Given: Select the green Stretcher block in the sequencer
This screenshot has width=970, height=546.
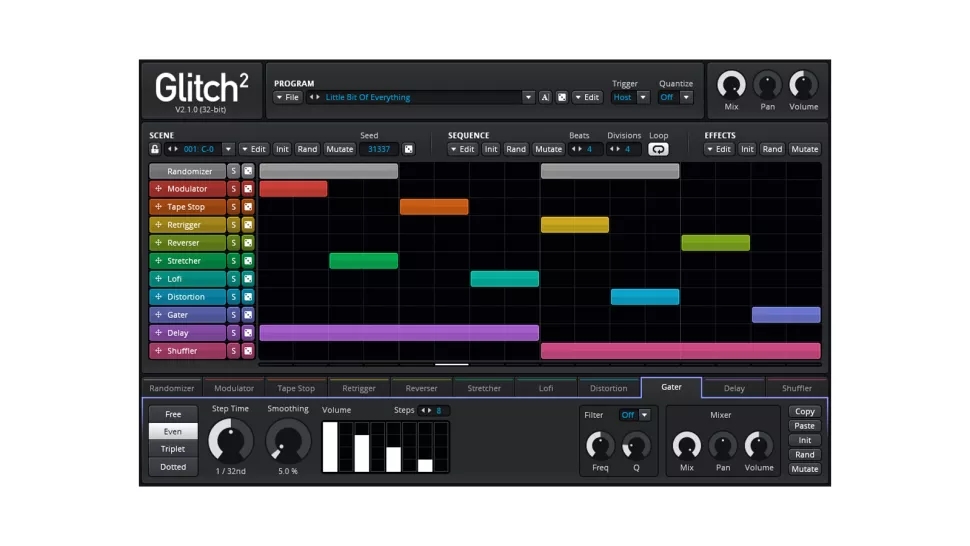Looking at the screenshot, I should [364, 261].
